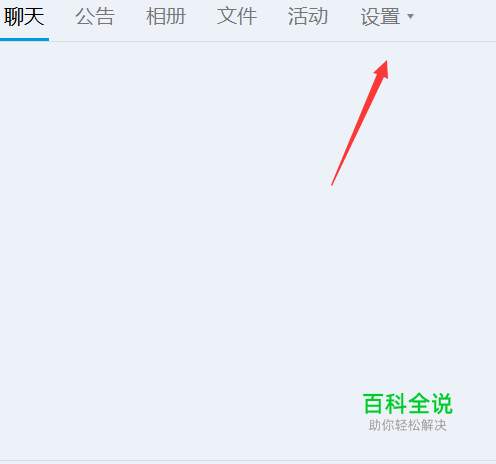Return to the chat view via 聊天

[24, 16]
